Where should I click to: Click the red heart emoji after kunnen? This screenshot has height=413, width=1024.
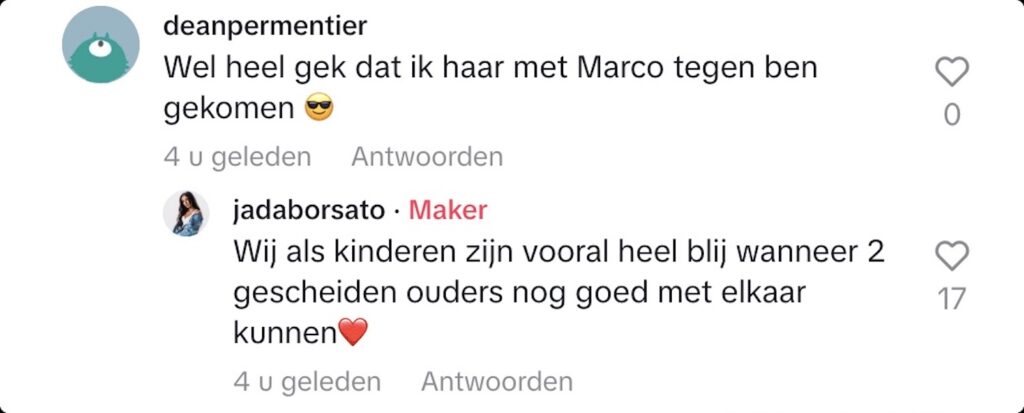[x=355, y=333]
